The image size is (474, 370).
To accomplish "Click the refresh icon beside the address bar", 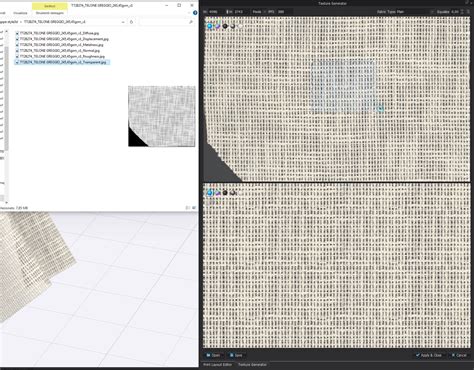I will pyautogui.click(x=131, y=22).
